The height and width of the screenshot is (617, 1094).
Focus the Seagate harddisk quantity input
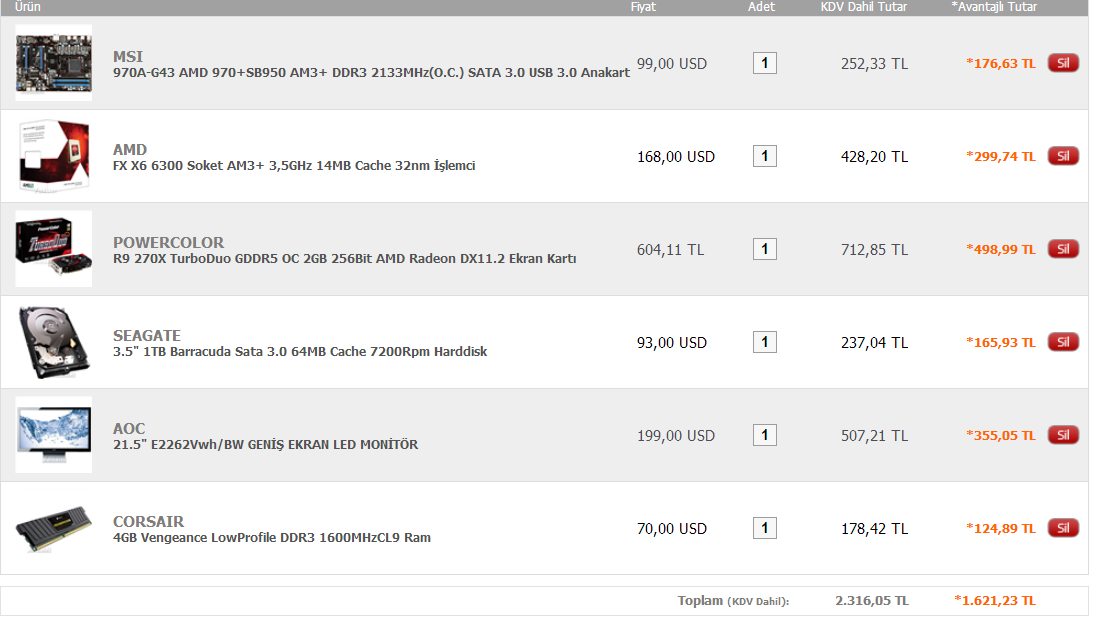[x=764, y=342]
